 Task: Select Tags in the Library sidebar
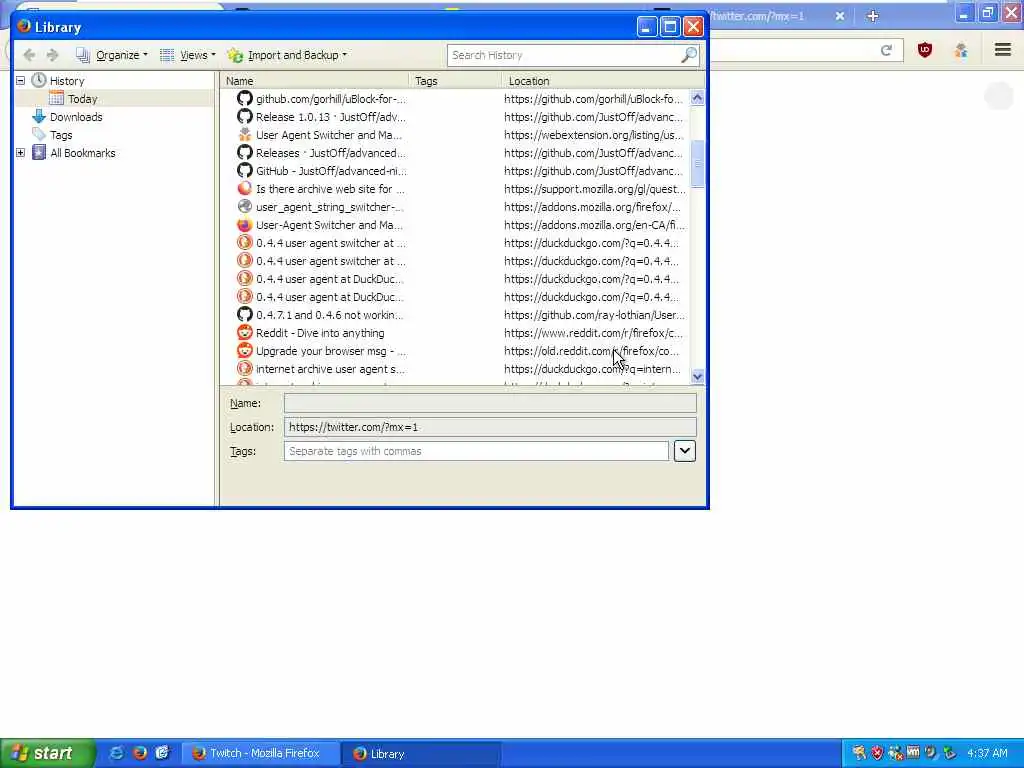coord(61,135)
